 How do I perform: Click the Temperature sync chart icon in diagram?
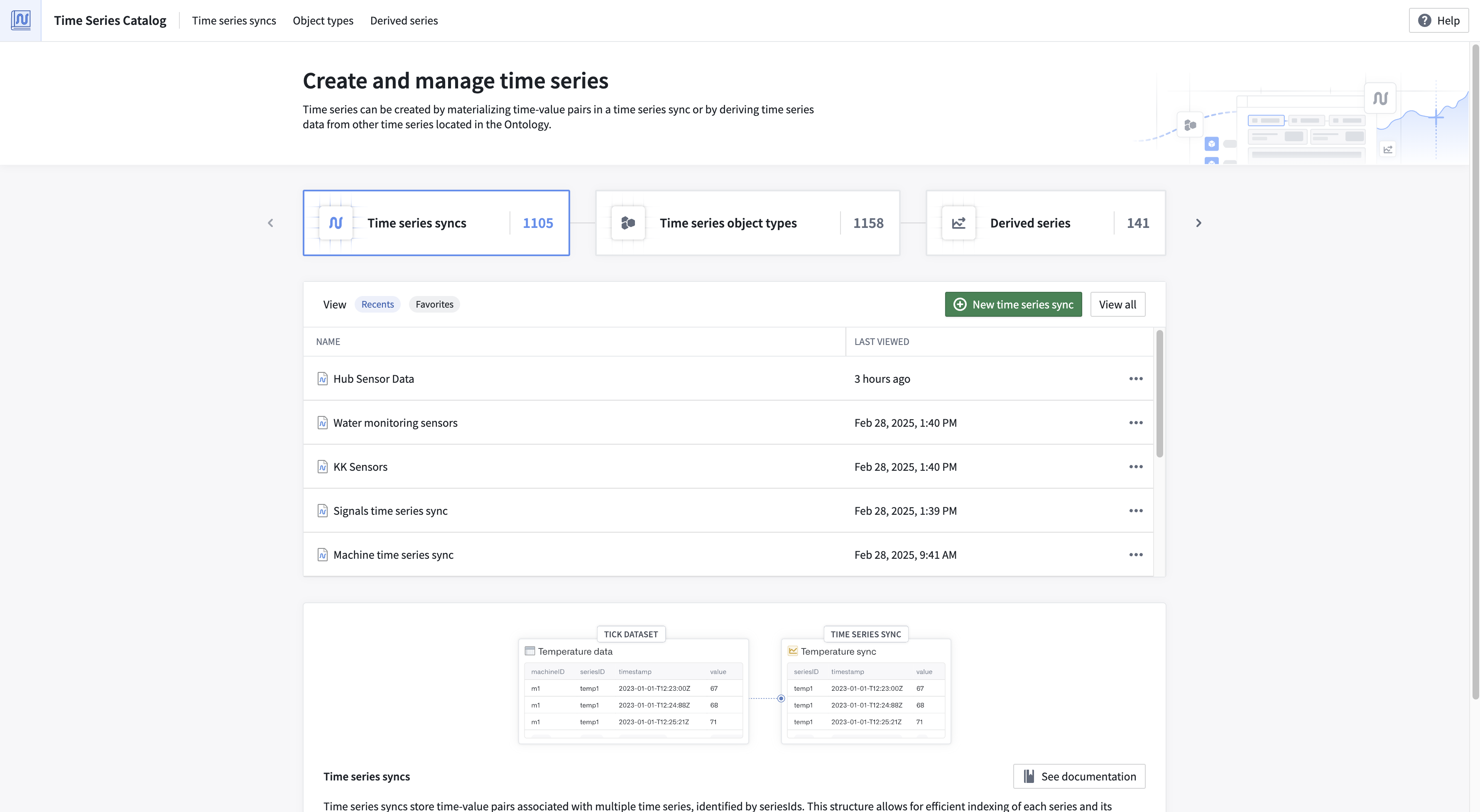pyautogui.click(x=793, y=651)
